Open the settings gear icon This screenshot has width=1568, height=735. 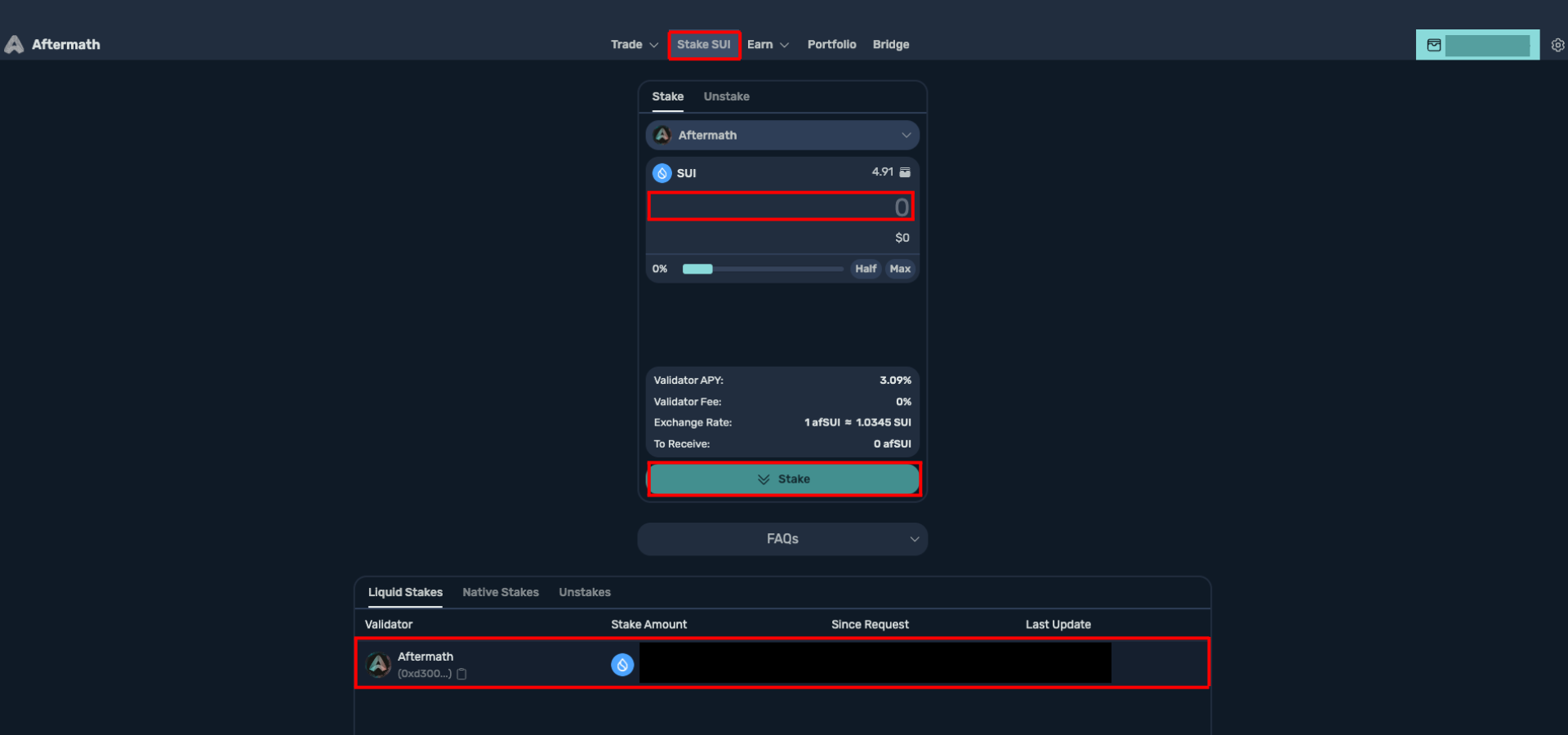point(1558,45)
